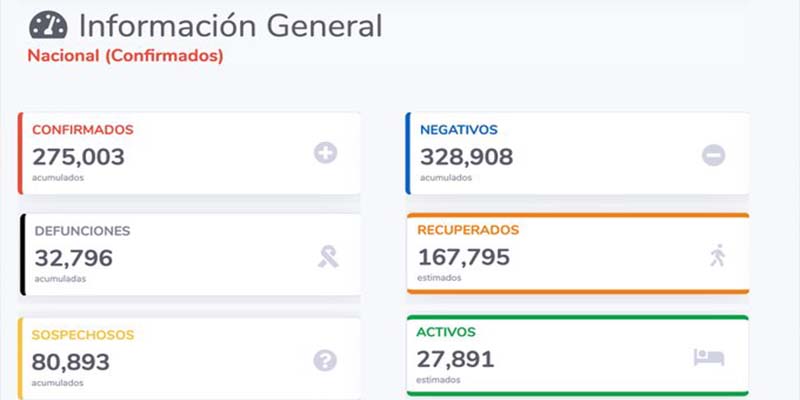Click the ribbon icon in Defunciones card

[327, 257]
